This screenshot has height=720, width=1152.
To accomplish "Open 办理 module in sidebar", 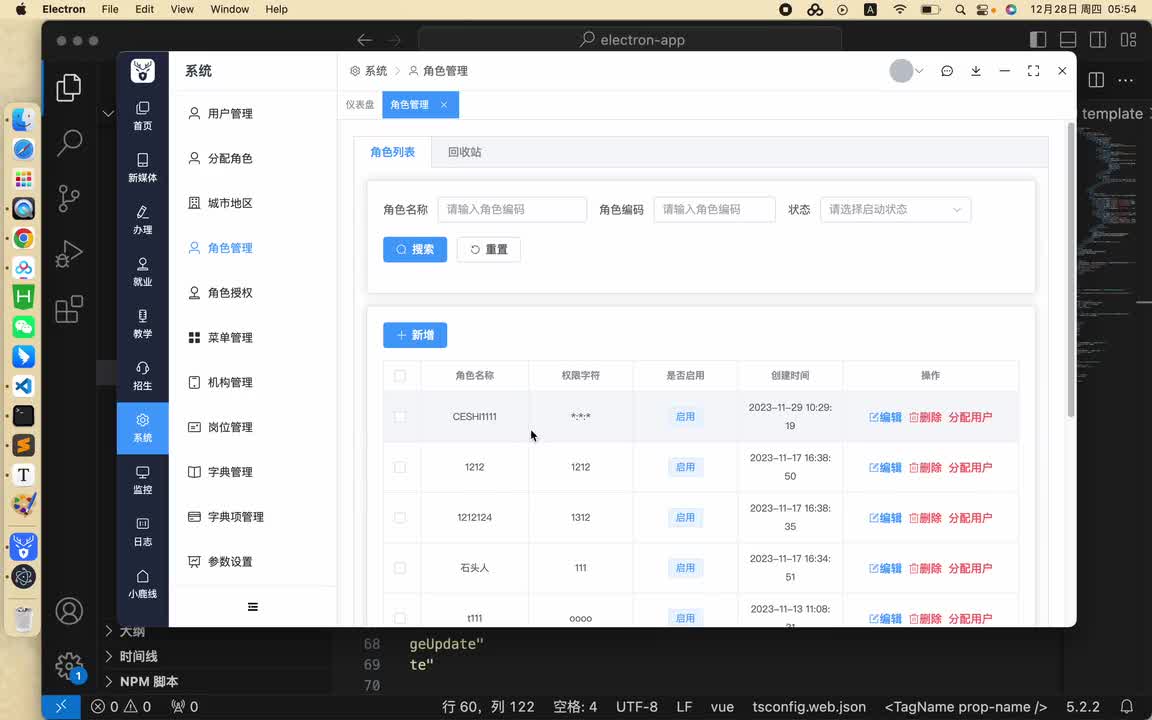I will tap(143, 220).
